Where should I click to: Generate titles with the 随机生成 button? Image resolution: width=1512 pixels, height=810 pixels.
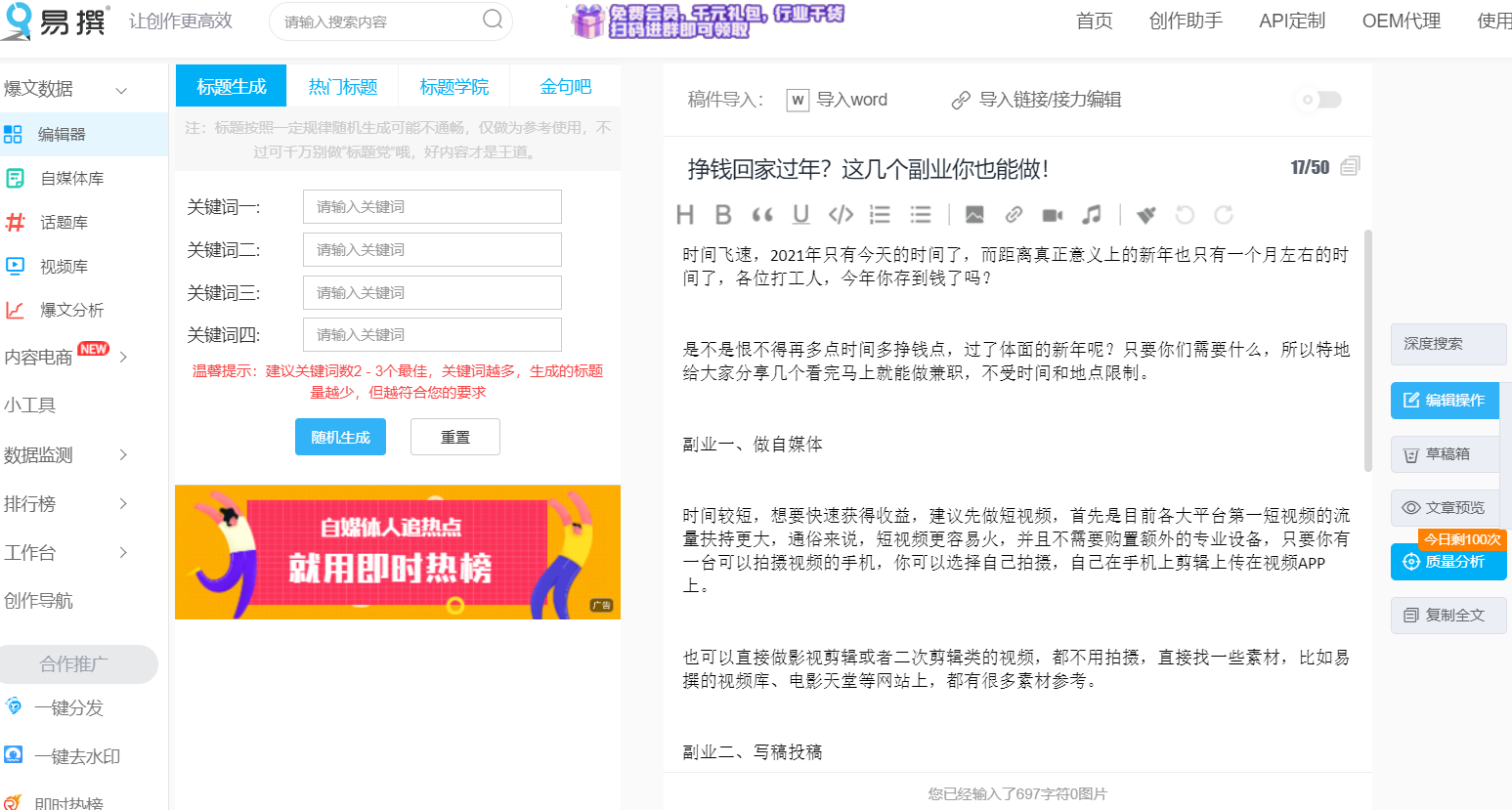340,436
